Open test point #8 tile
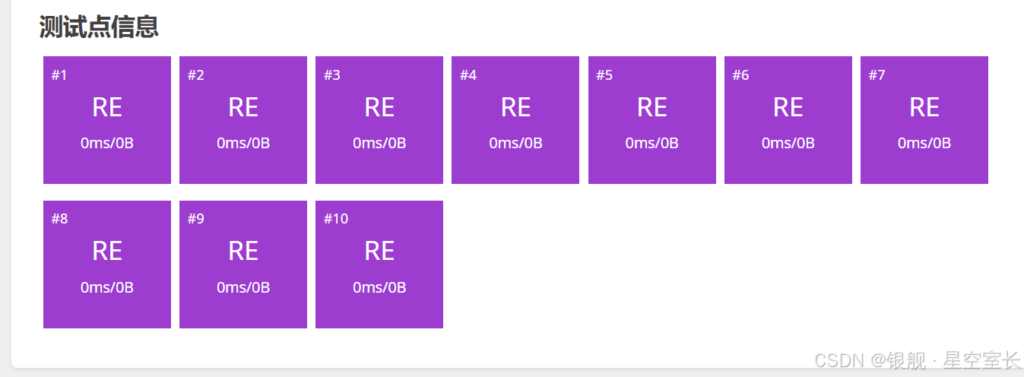The width and height of the screenshot is (1024, 377). tap(107, 264)
